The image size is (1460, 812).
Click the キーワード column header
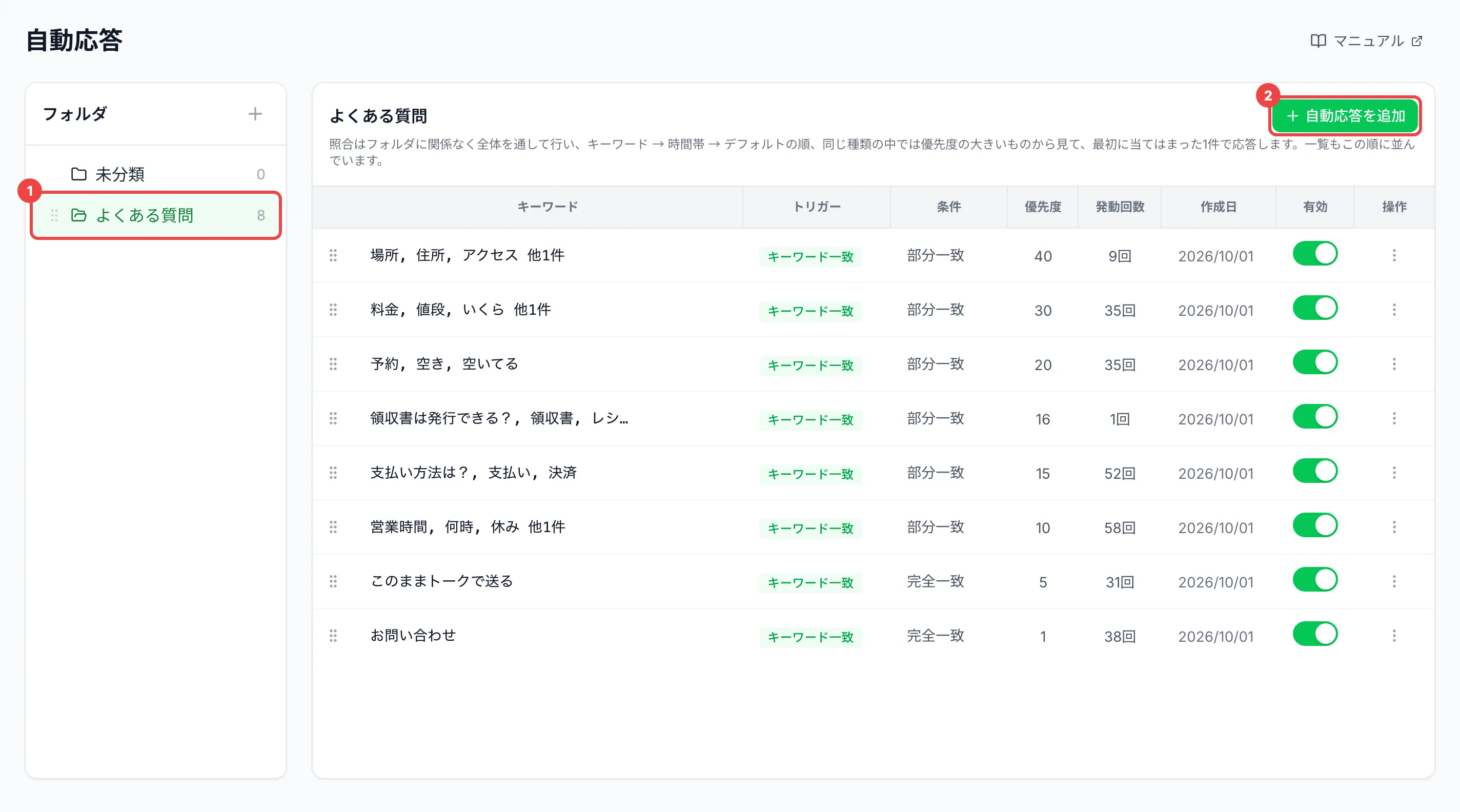pos(547,207)
